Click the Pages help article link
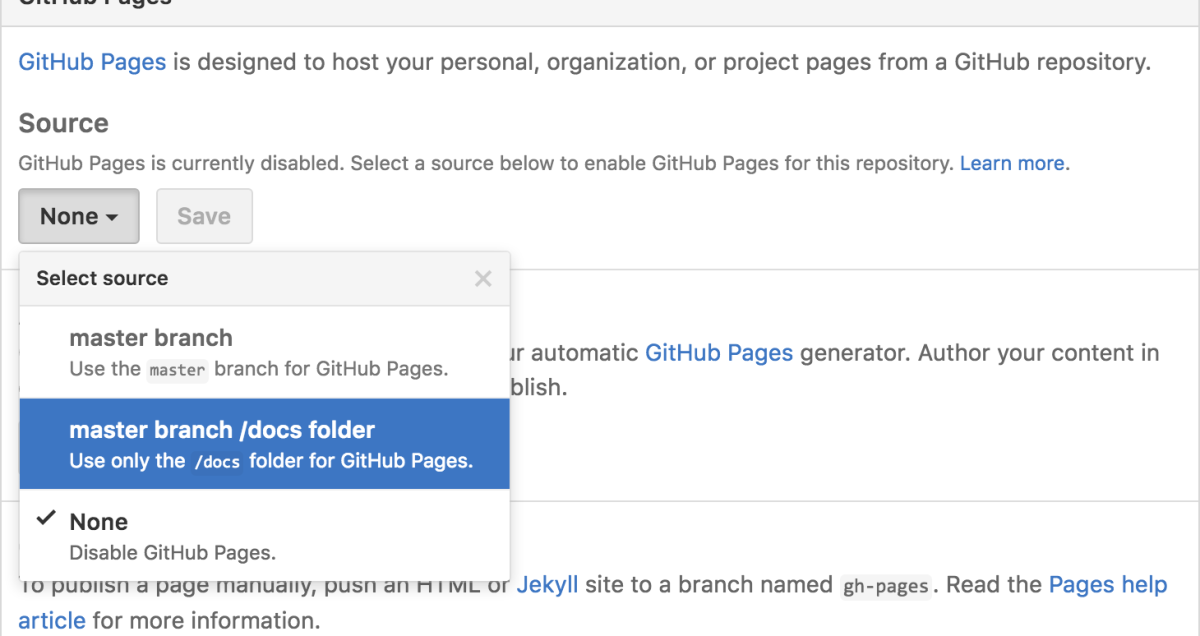Image resolution: width=1200 pixels, height=636 pixels. 1108,584
